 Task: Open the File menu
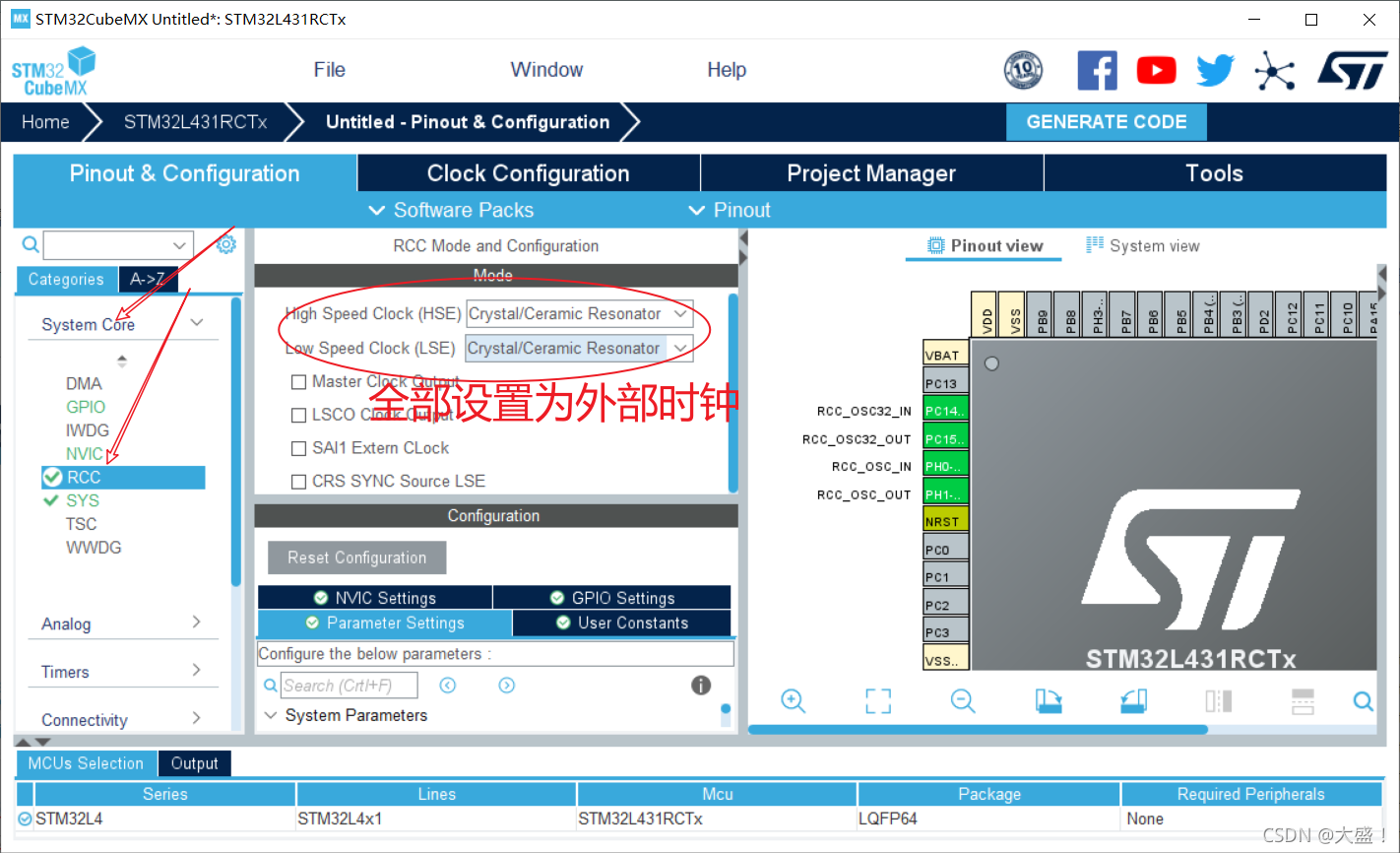coord(330,70)
